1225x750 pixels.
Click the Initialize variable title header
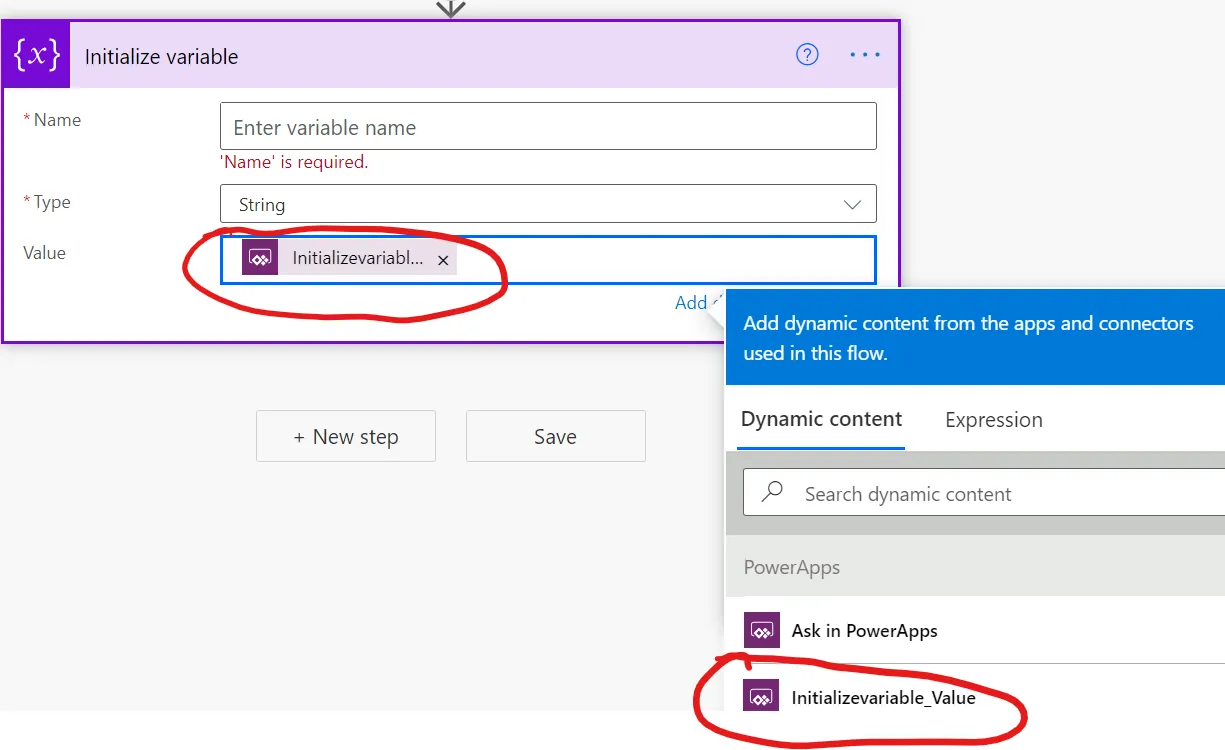[161, 57]
